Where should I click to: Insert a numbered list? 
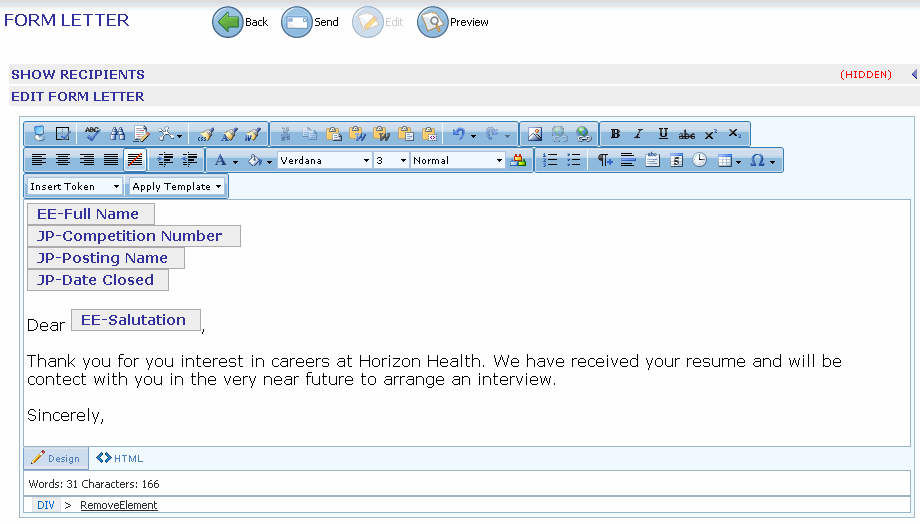[x=550, y=160]
